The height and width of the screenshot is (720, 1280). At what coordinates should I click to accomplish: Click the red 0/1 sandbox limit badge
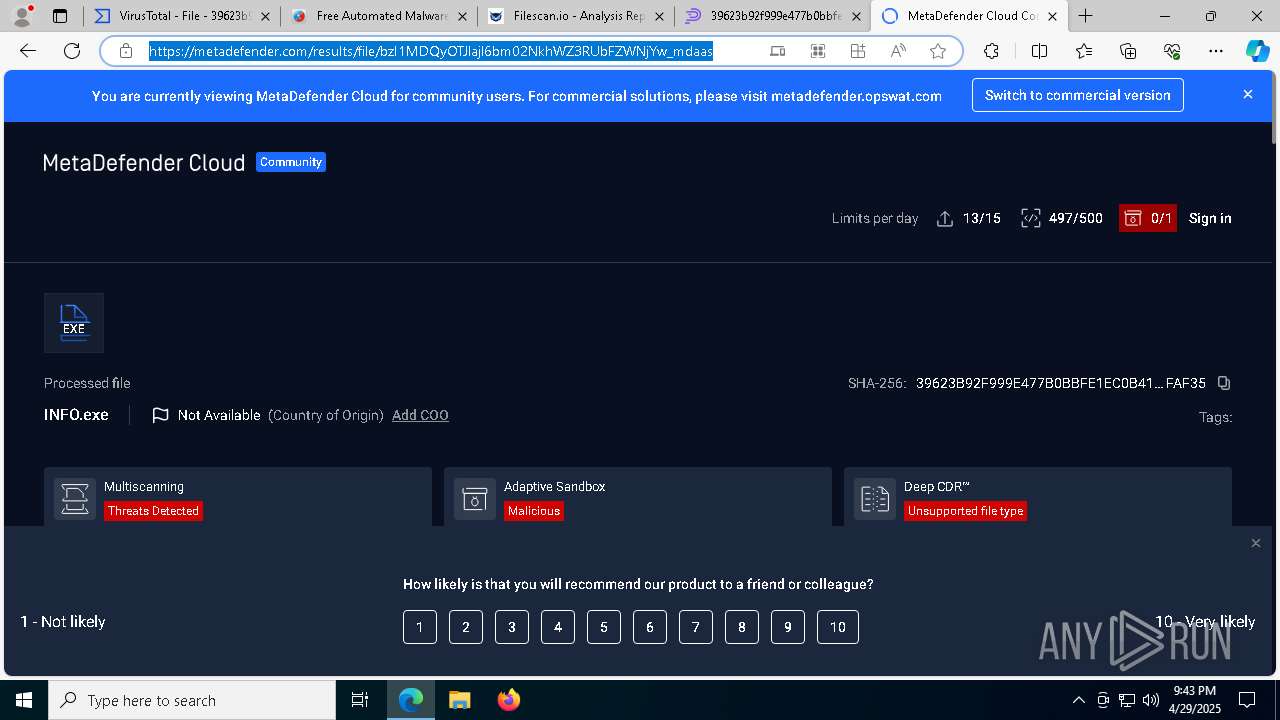1147,218
